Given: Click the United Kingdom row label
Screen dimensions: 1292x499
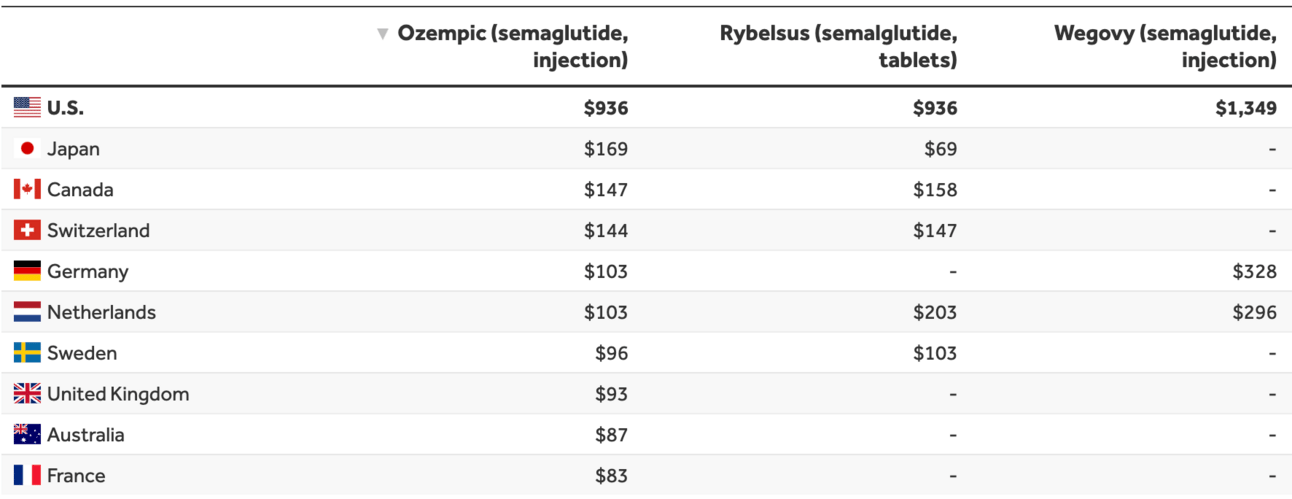Looking at the screenshot, I should [118, 394].
